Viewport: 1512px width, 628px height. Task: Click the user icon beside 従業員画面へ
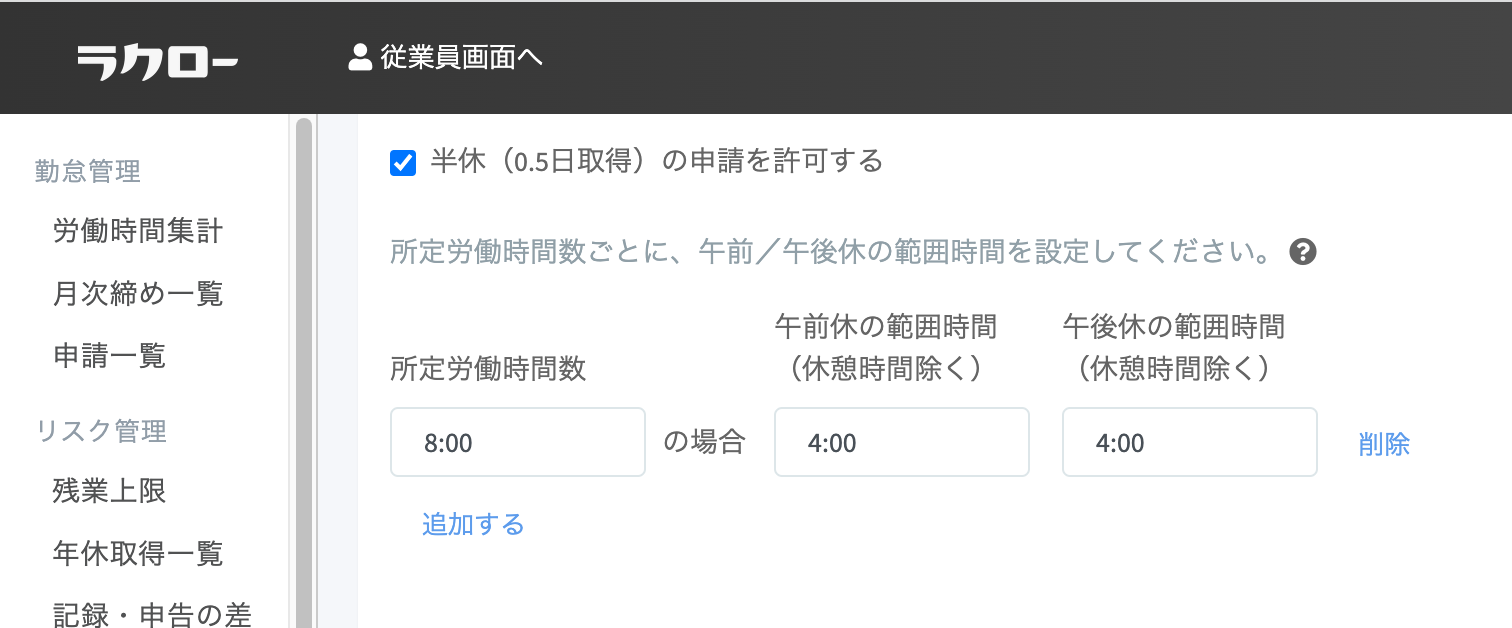coord(360,58)
